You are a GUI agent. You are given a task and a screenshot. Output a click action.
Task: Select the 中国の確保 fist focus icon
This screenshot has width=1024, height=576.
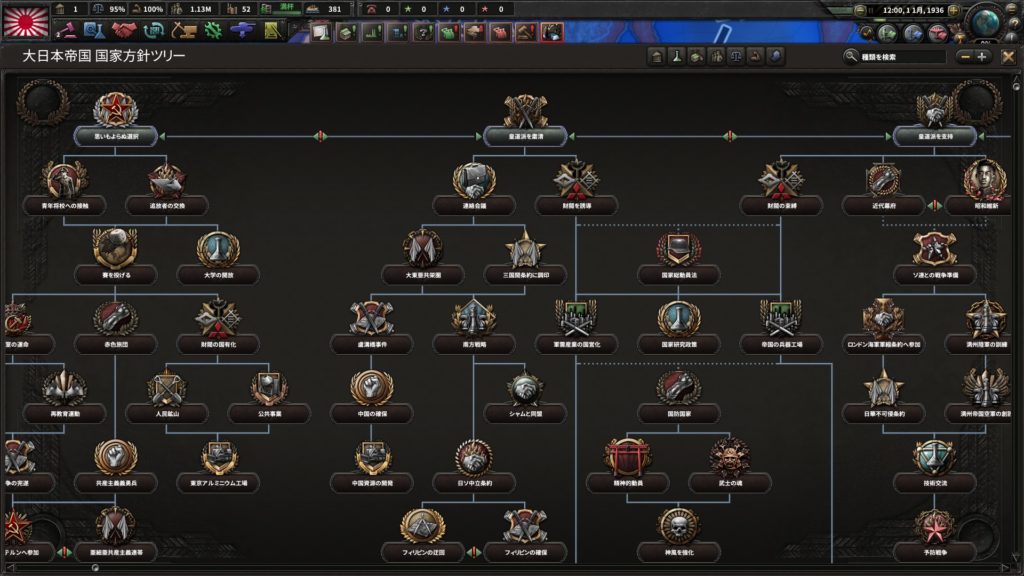pyautogui.click(x=372, y=387)
